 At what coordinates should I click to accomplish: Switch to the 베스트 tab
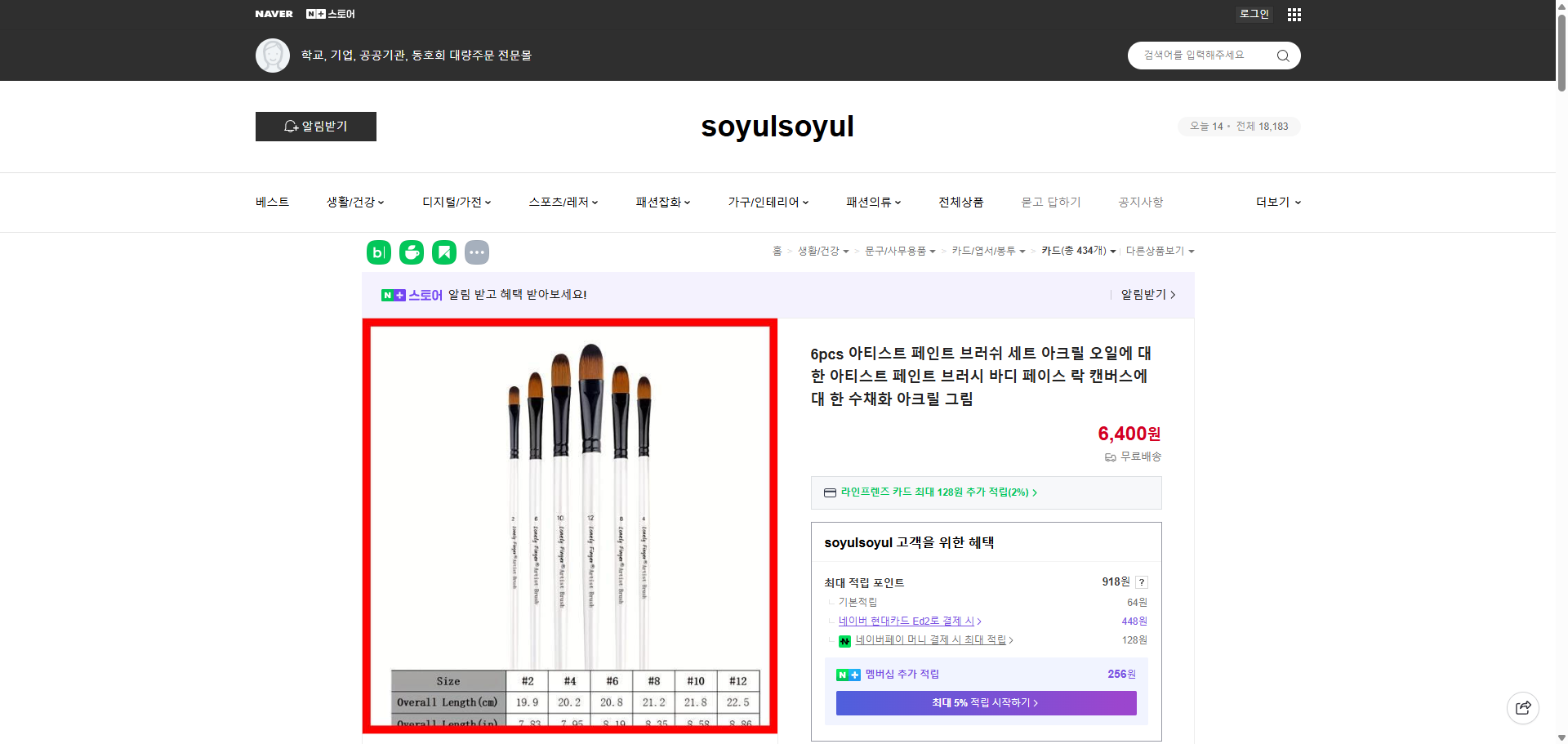(x=270, y=202)
